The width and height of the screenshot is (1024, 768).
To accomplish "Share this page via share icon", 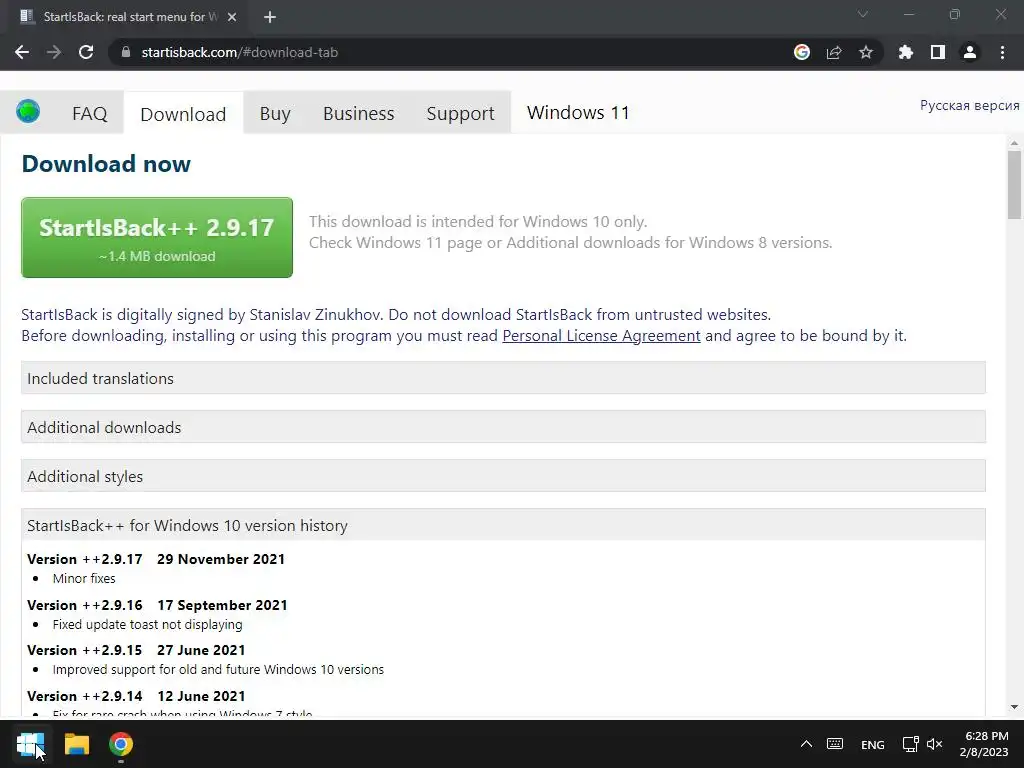I will point(834,52).
